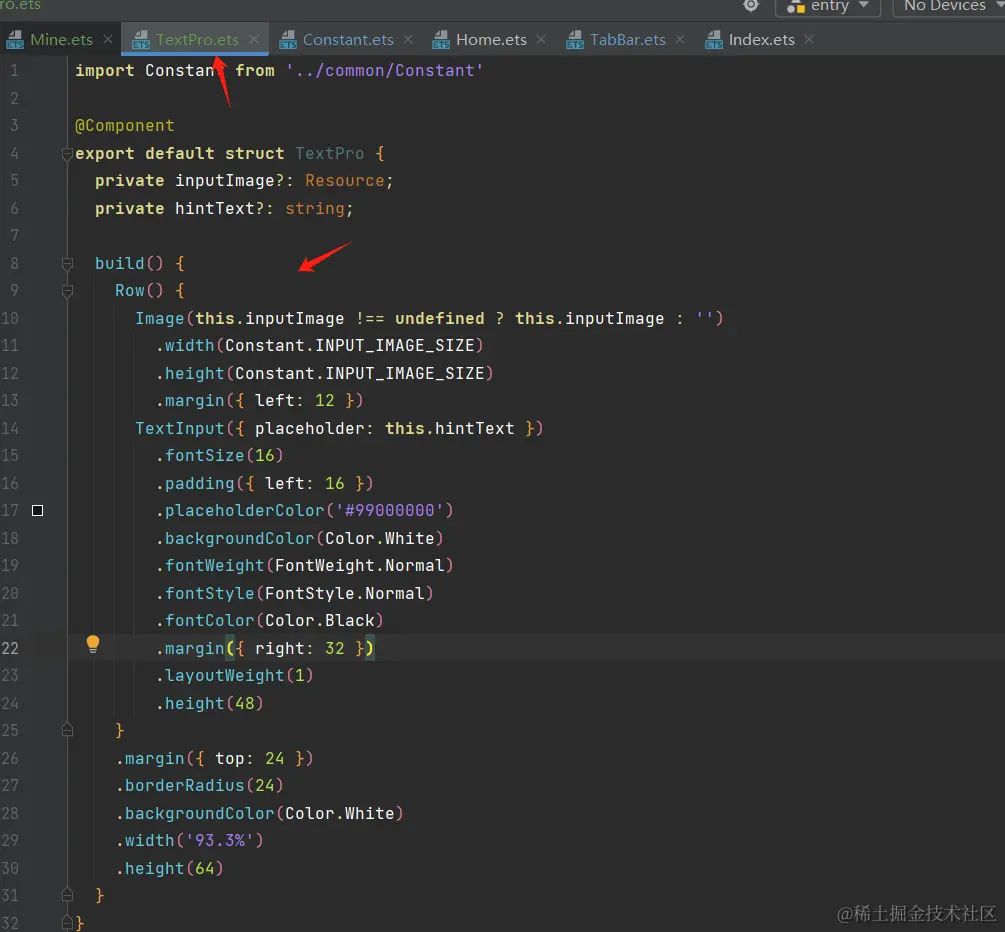
Task: Open the entry run configuration dropdown
Action: pyautogui.click(x=827, y=6)
